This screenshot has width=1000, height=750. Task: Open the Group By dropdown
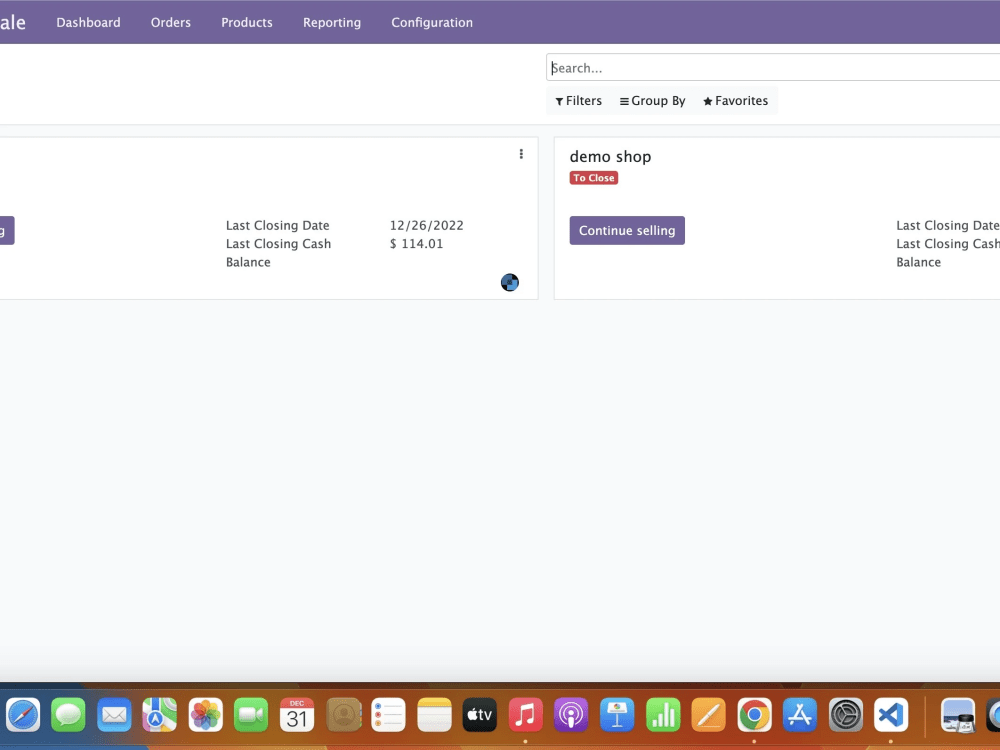652,100
